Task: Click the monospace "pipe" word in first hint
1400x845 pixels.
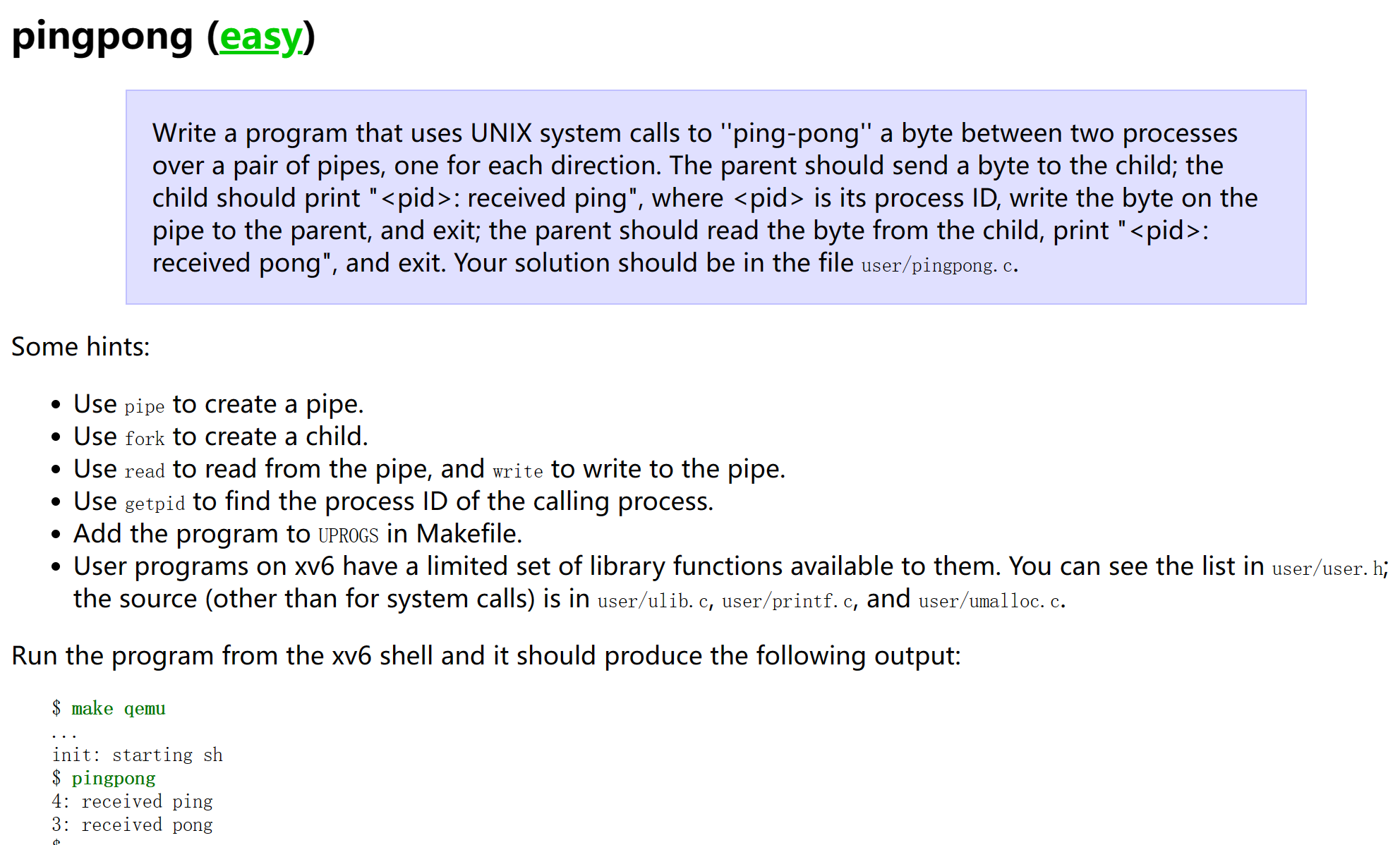Action: (x=144, y=407)
